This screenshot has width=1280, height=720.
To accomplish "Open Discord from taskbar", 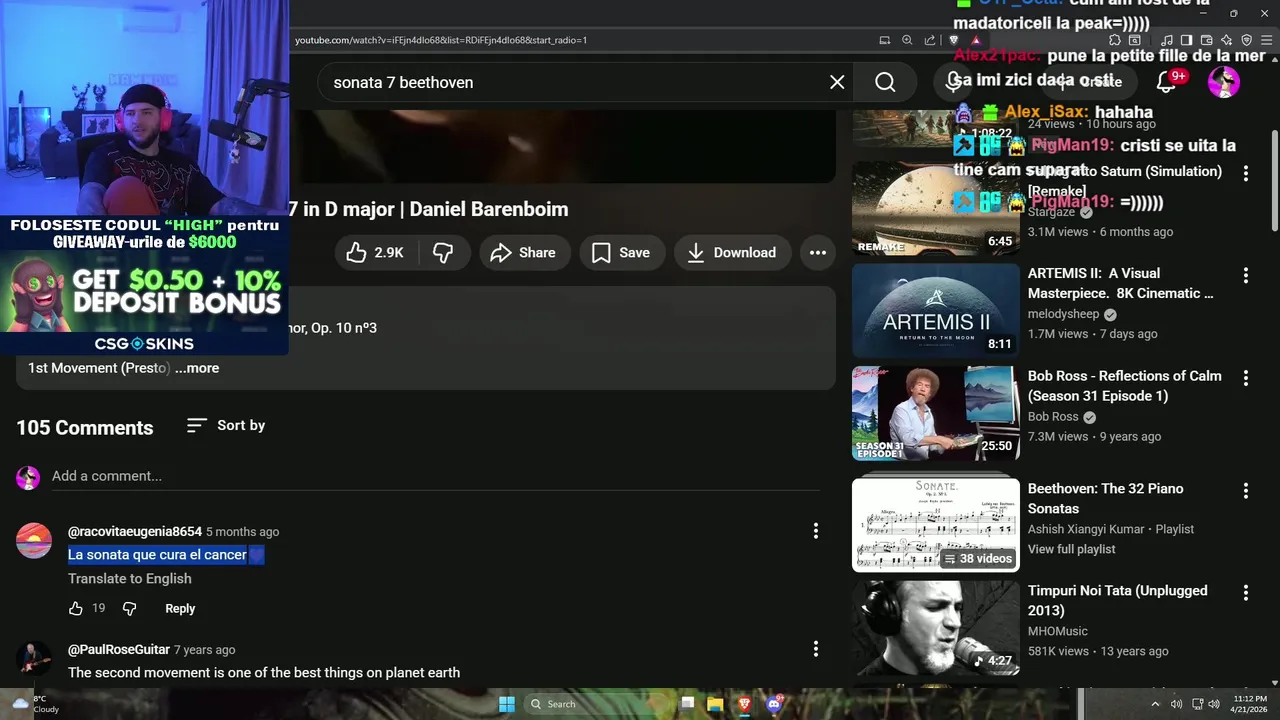I will [773, 704].
